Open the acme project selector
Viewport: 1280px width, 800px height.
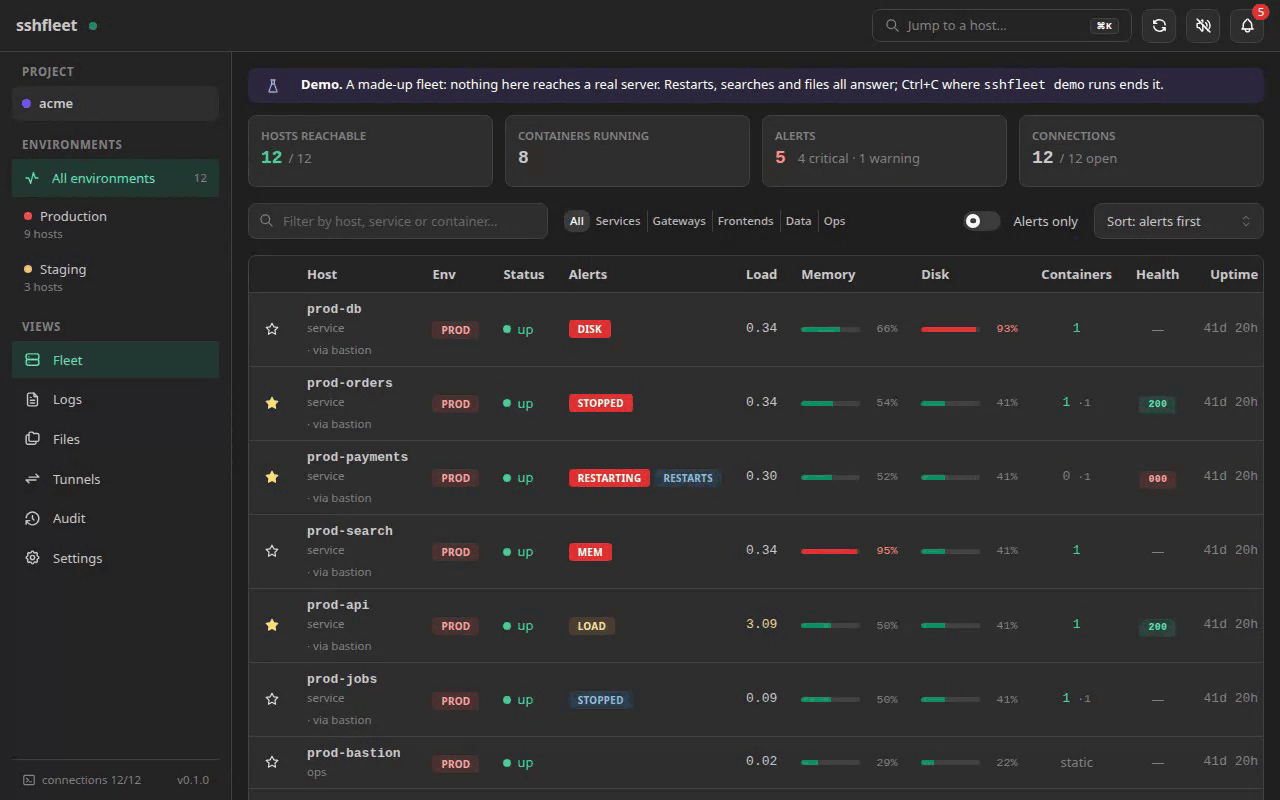coord(115,103)
